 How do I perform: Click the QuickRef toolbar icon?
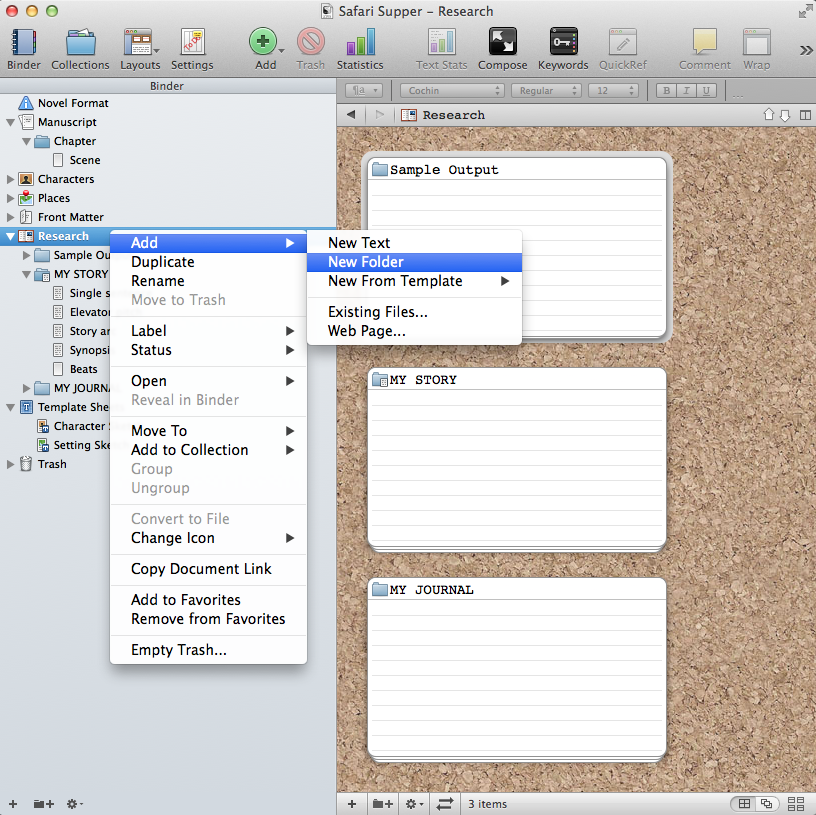[x=622, y=43]
